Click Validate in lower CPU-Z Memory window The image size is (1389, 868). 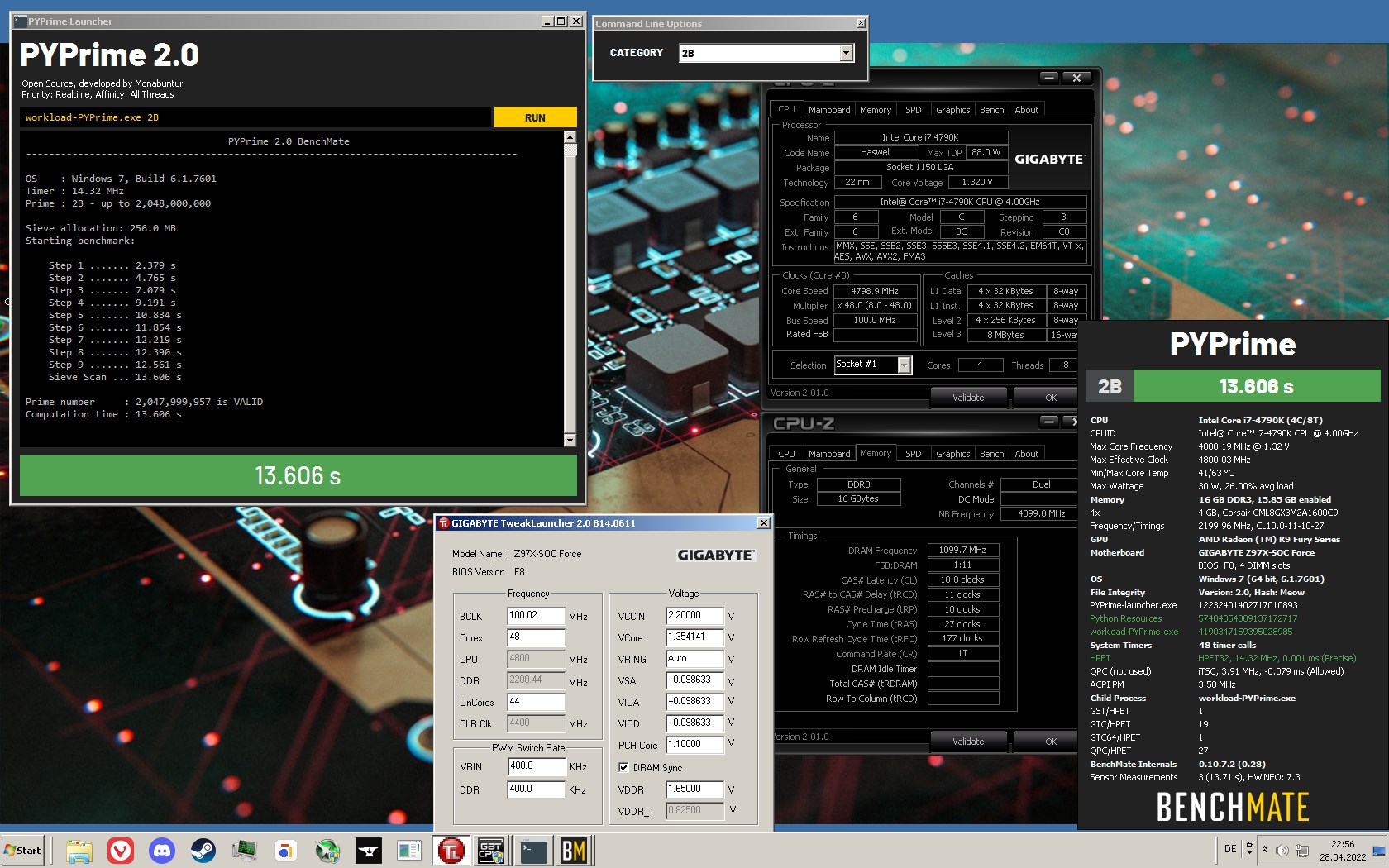click(x=968, y=742)
